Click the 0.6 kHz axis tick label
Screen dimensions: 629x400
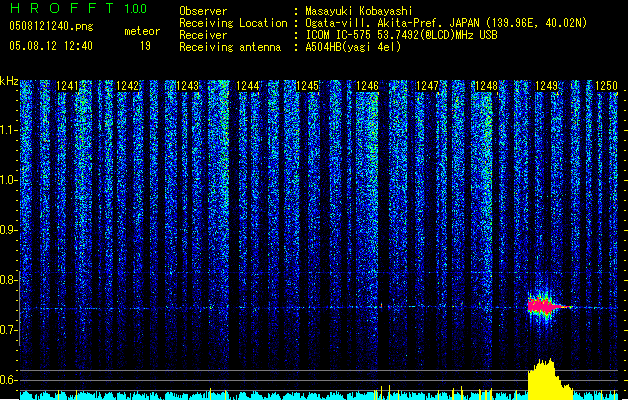coord(8,380)
